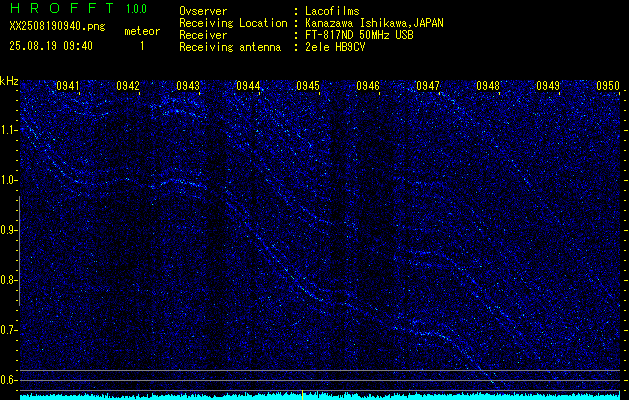Click the 0.7 kHz axis label
The height and width of the screenshot is (400, 629).
pyautogui.click(x=9, y=330)
